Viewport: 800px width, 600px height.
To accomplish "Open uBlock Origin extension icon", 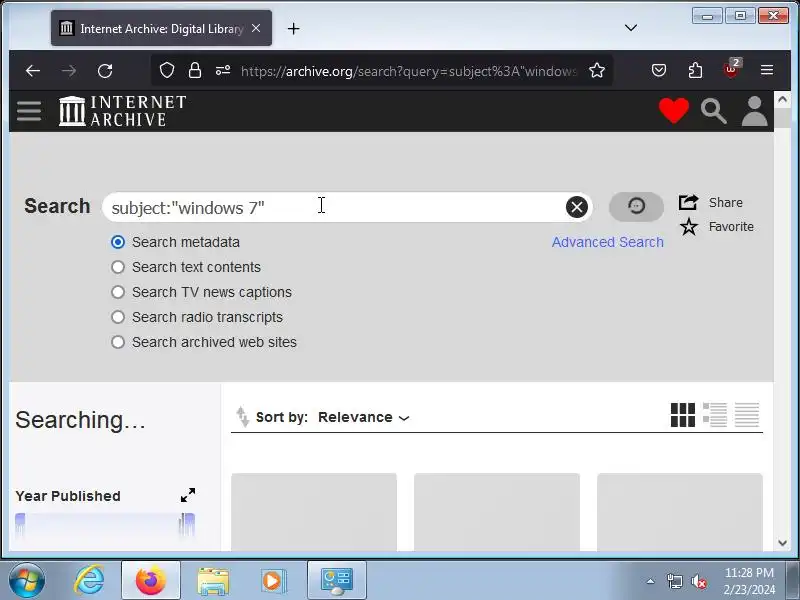I will [731, 69].
